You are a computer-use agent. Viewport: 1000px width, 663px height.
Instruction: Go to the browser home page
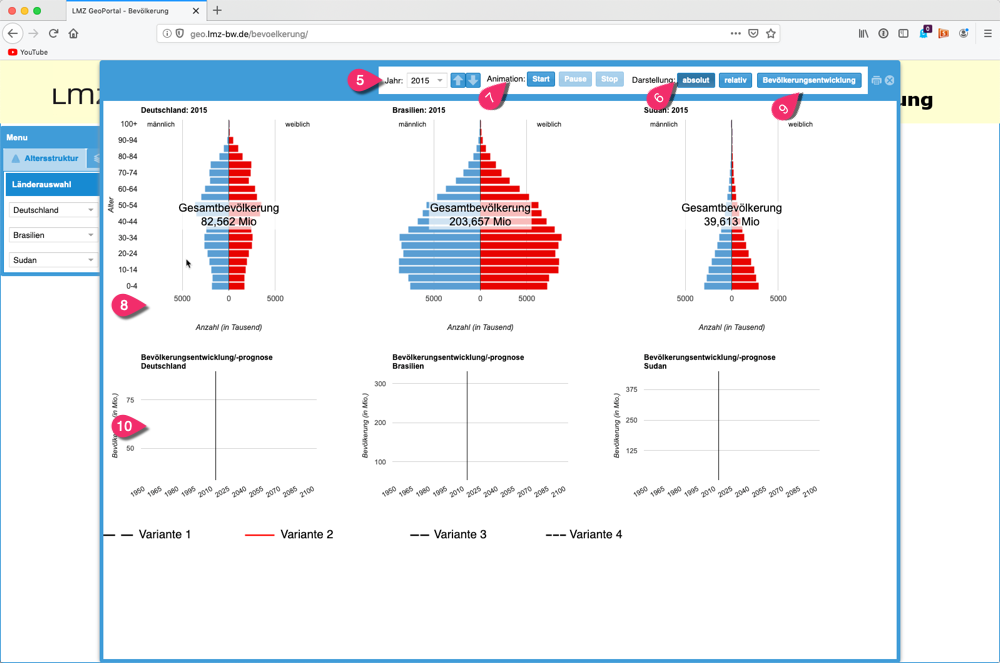tap(73, 33)
